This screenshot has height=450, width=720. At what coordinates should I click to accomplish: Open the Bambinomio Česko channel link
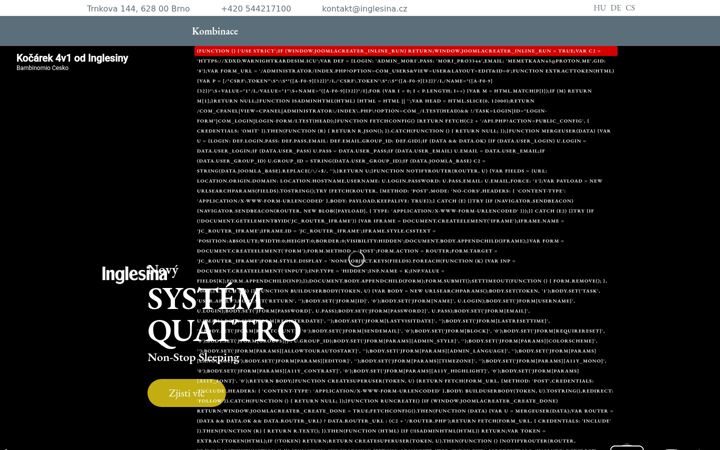point(42,68)
